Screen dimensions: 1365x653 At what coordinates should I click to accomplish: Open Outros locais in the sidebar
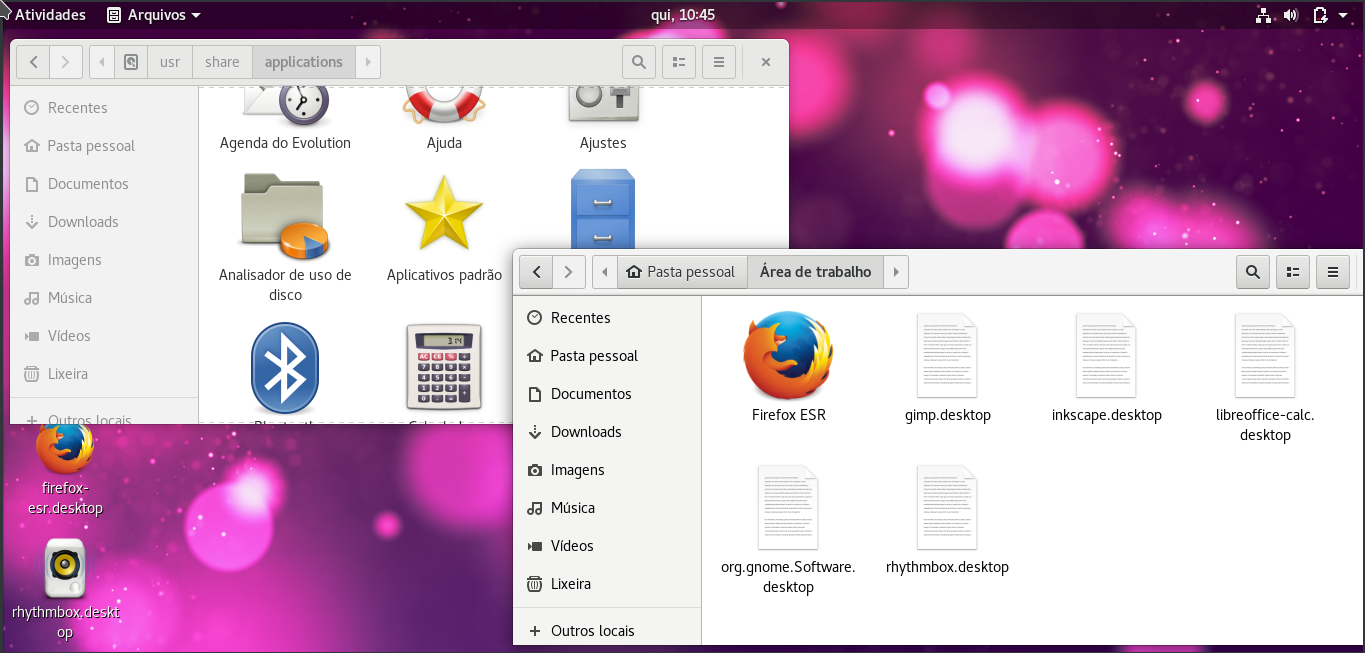click(594, 630)
